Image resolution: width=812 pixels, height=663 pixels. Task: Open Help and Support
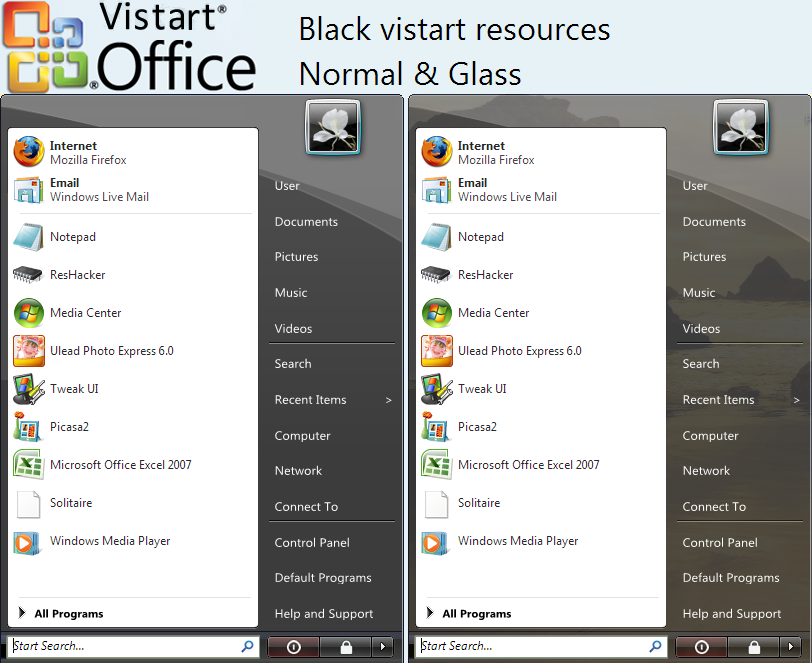[x=323, y=614]
